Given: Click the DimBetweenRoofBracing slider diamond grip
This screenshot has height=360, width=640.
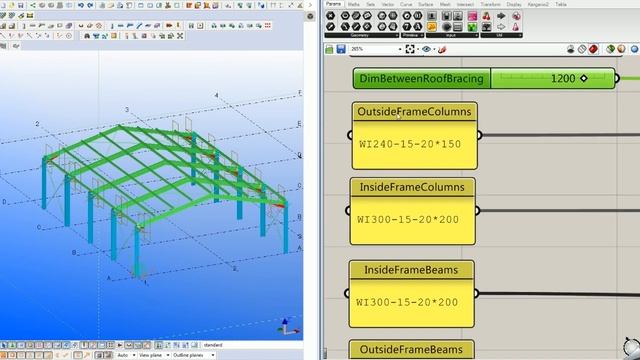Looking at the screenshot, I should [584, 78].
